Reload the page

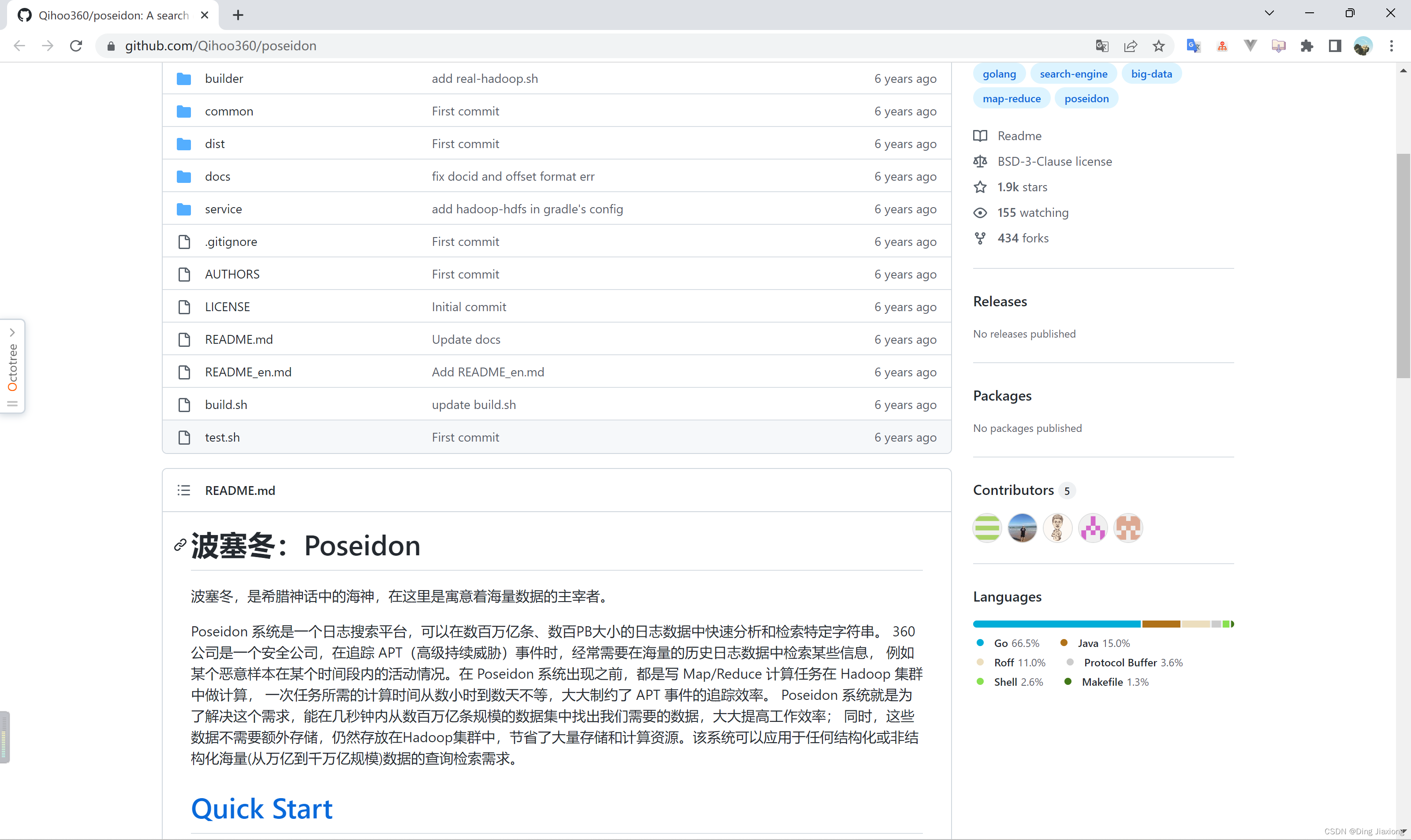(76, 46)
